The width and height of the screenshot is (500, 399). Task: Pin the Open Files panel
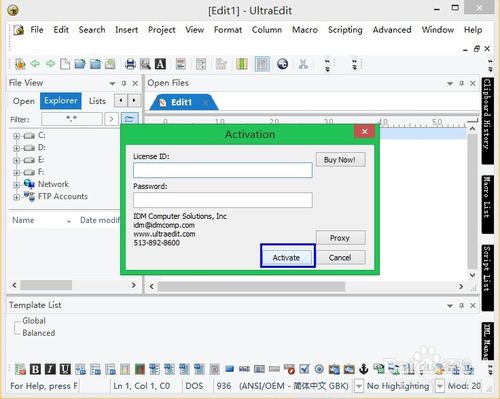tap(462, 83)
